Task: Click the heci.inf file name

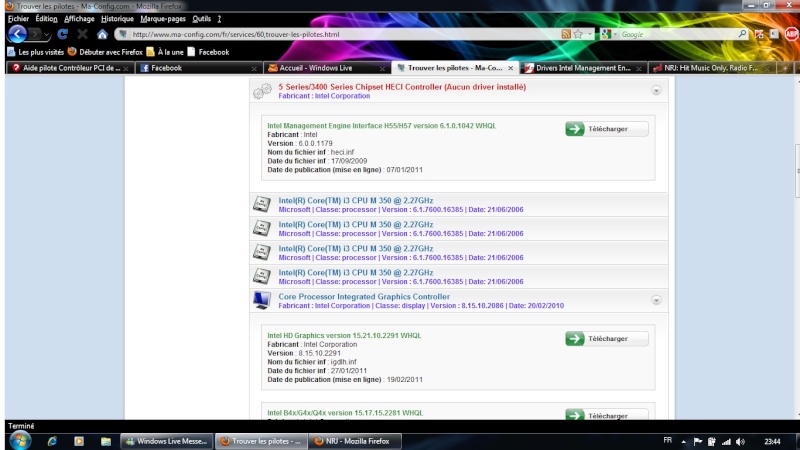Action: pos(342,152)
